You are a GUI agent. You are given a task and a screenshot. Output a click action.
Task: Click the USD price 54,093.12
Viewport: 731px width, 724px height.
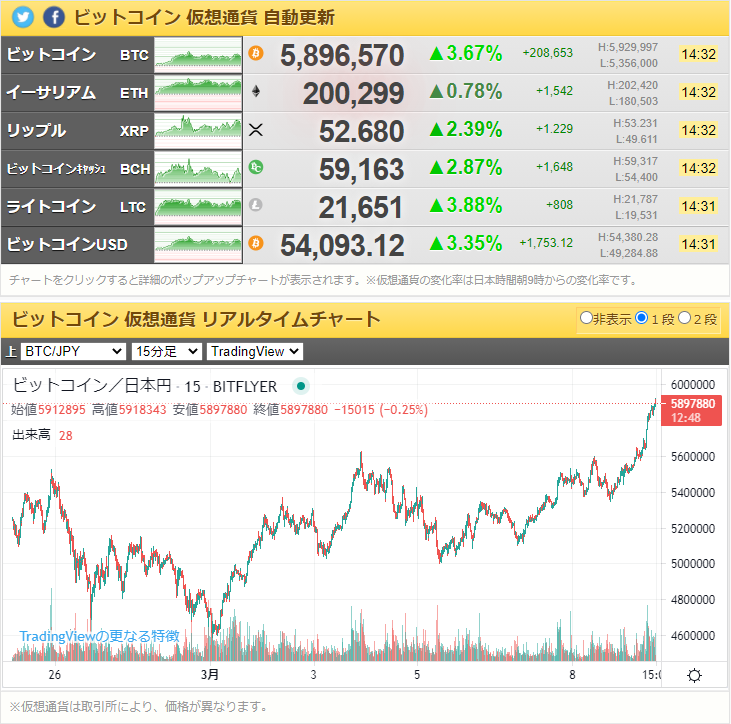342,245
